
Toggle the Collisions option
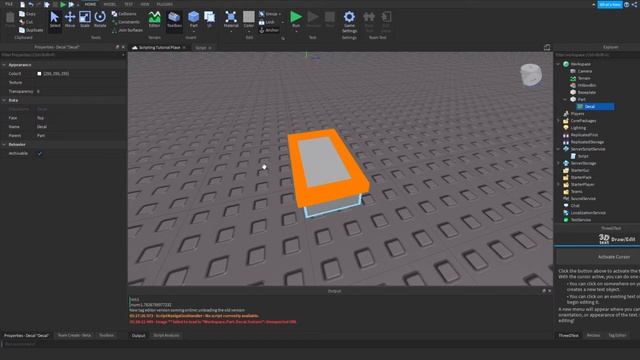[124, 14]
